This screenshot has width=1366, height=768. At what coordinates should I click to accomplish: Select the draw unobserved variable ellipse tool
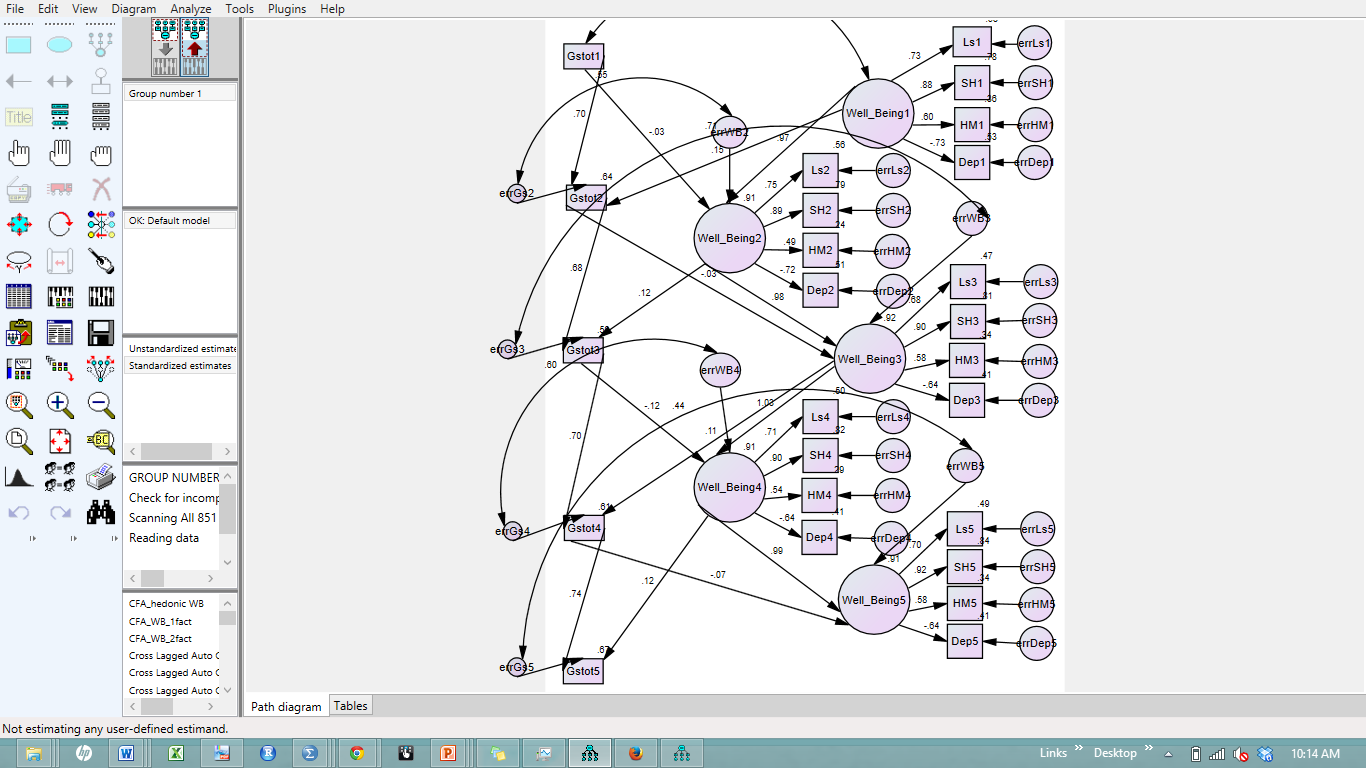[60, 45]
